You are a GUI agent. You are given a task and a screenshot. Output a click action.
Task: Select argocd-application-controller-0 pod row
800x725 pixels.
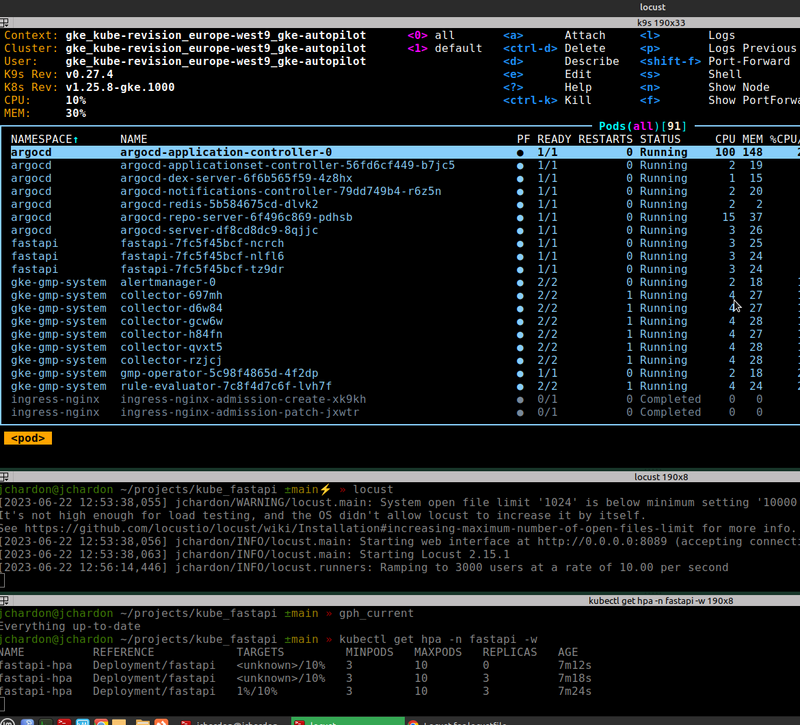[x=405, y=153]
